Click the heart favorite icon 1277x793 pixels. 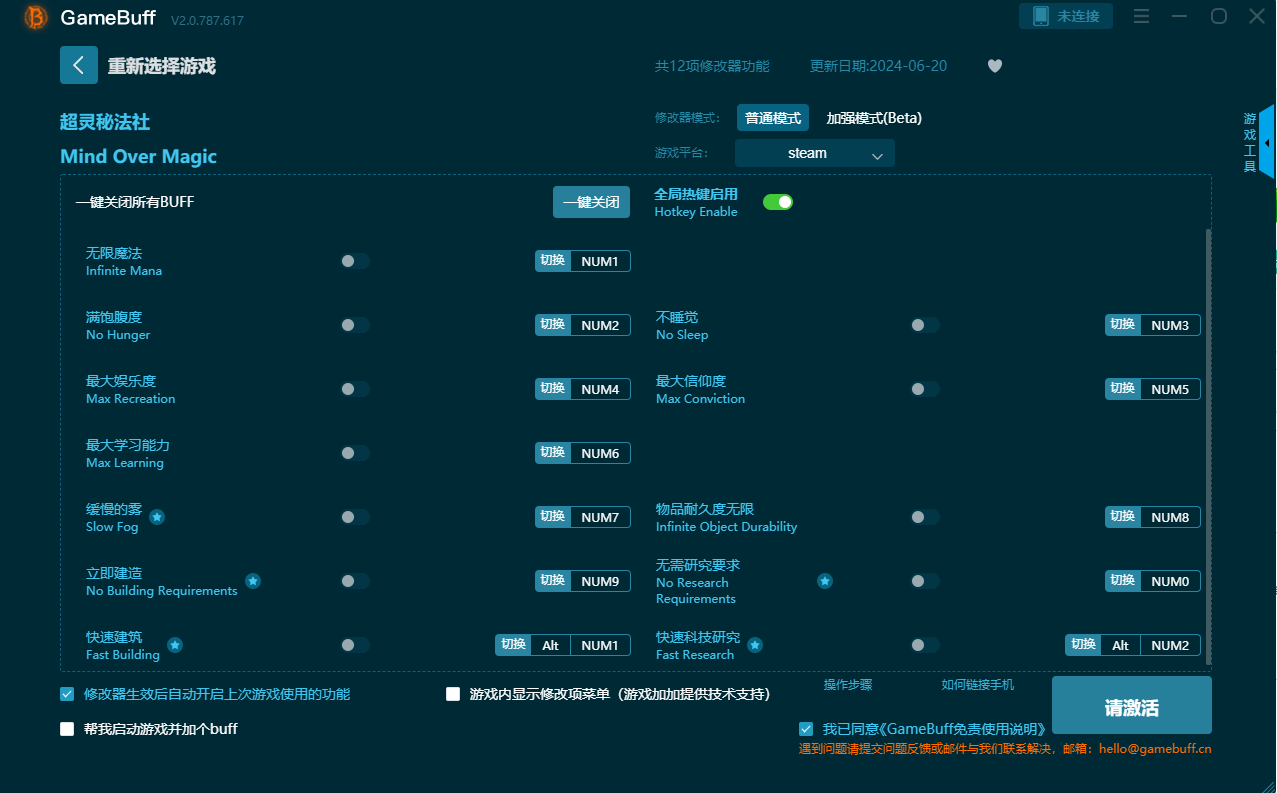point(995,66)
